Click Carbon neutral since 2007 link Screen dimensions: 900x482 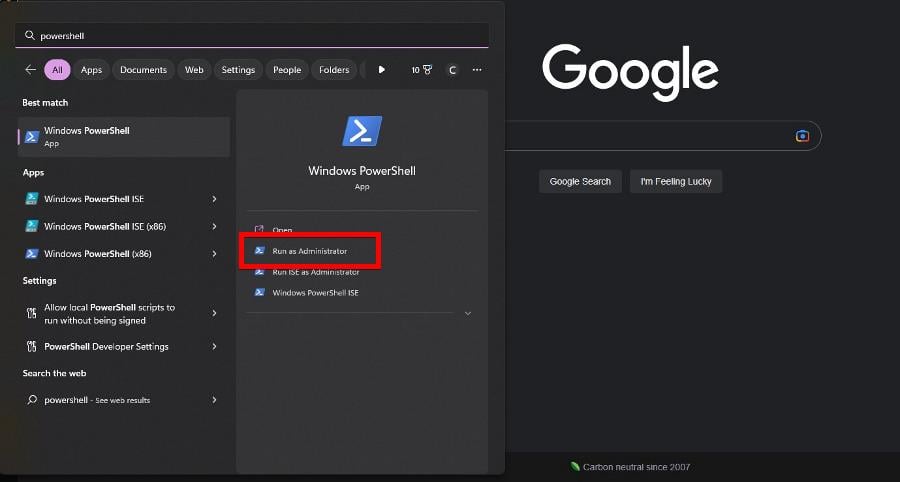pos(630,467)
